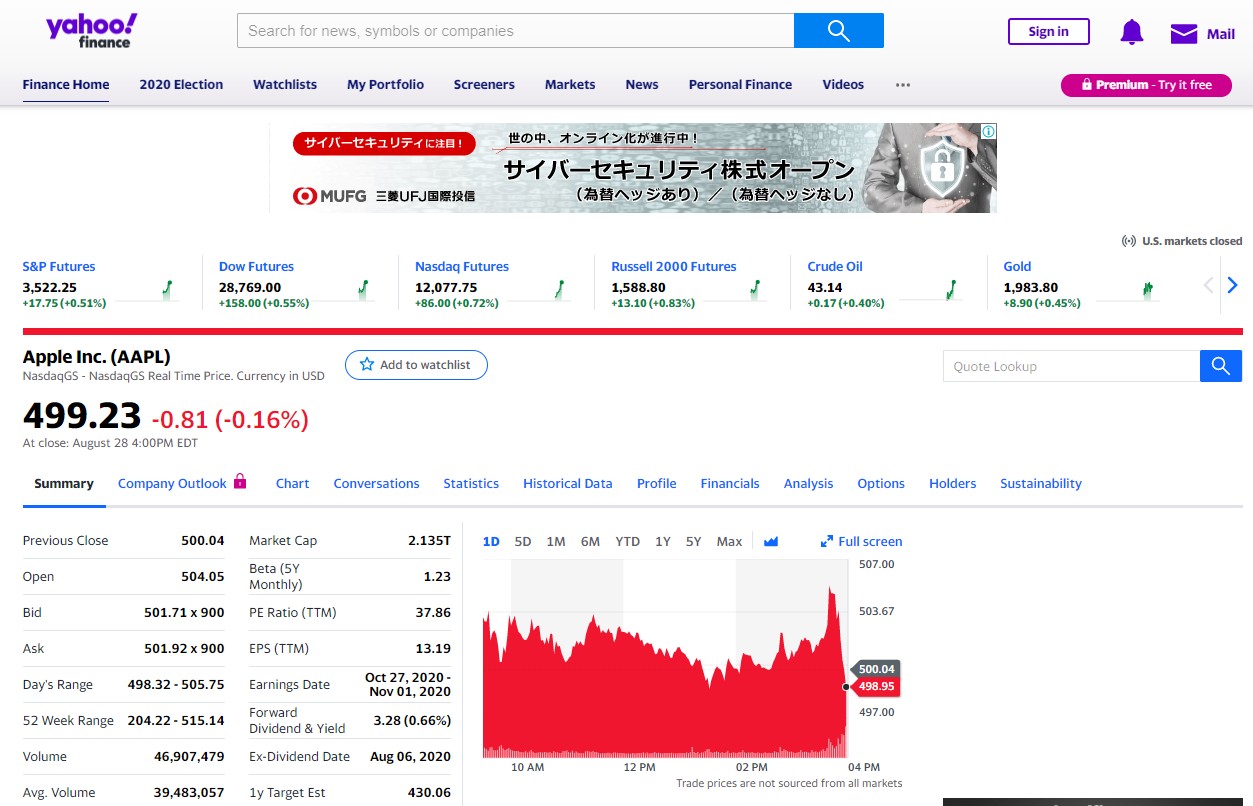The width and height of the screenshot is (1253, 806).
Task: Click the Nasdaq Futures link
Action: (x=462, y=267)
